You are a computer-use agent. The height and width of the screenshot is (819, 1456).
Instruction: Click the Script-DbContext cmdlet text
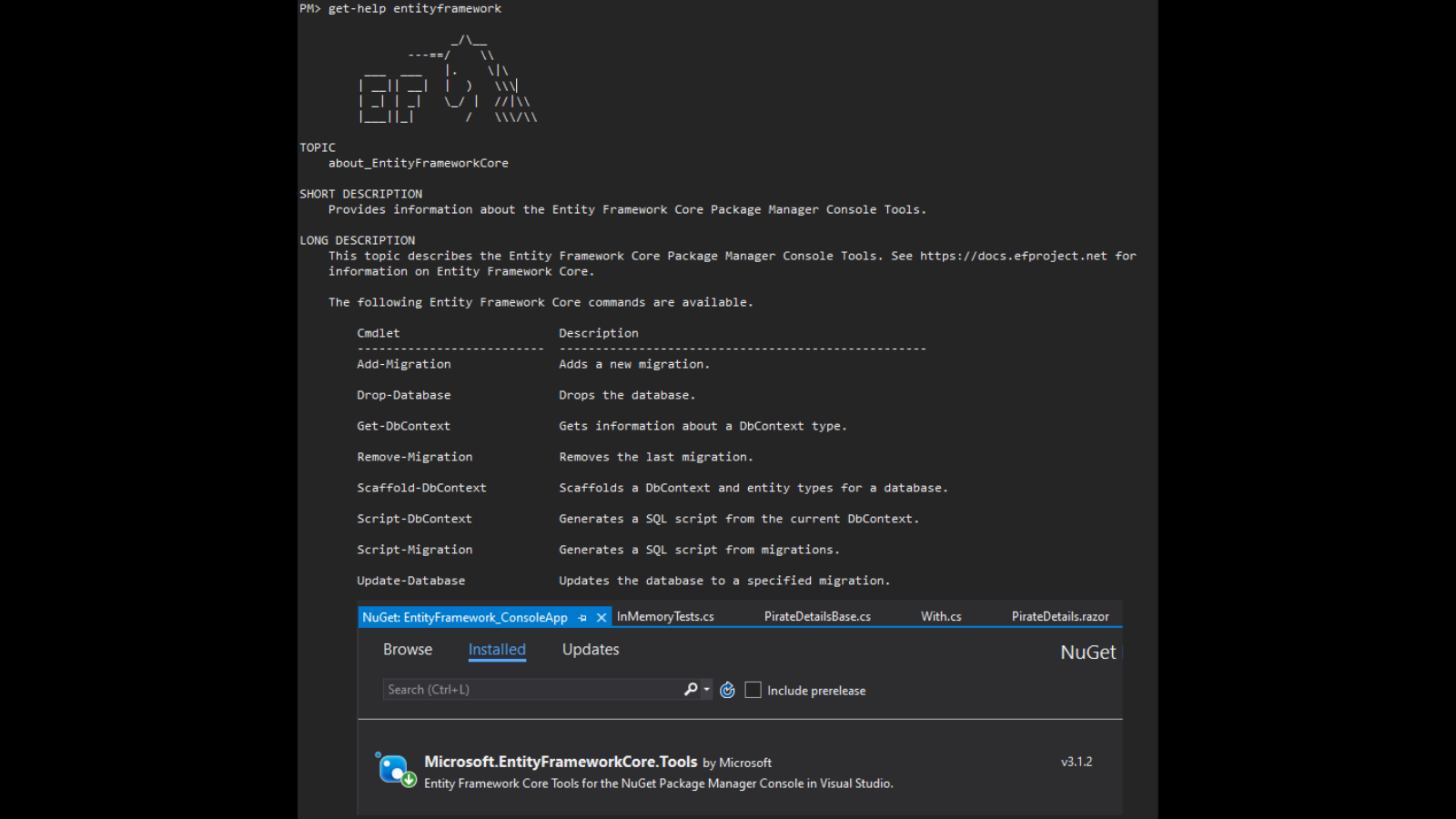pyautogui.click(x=415, y=519)
